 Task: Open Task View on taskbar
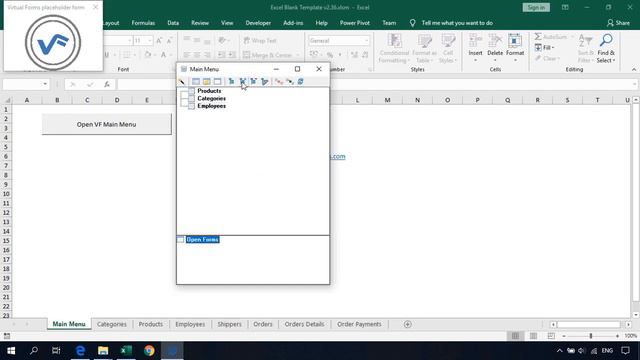(x=56, y=351)
